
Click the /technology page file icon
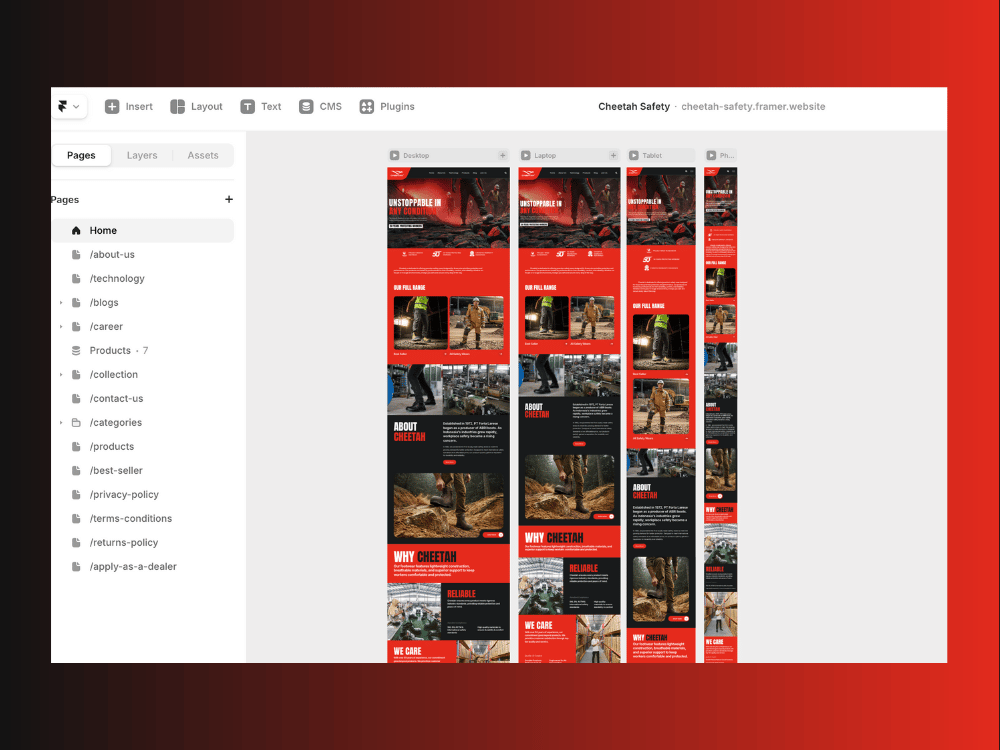[x=76, y=279]
